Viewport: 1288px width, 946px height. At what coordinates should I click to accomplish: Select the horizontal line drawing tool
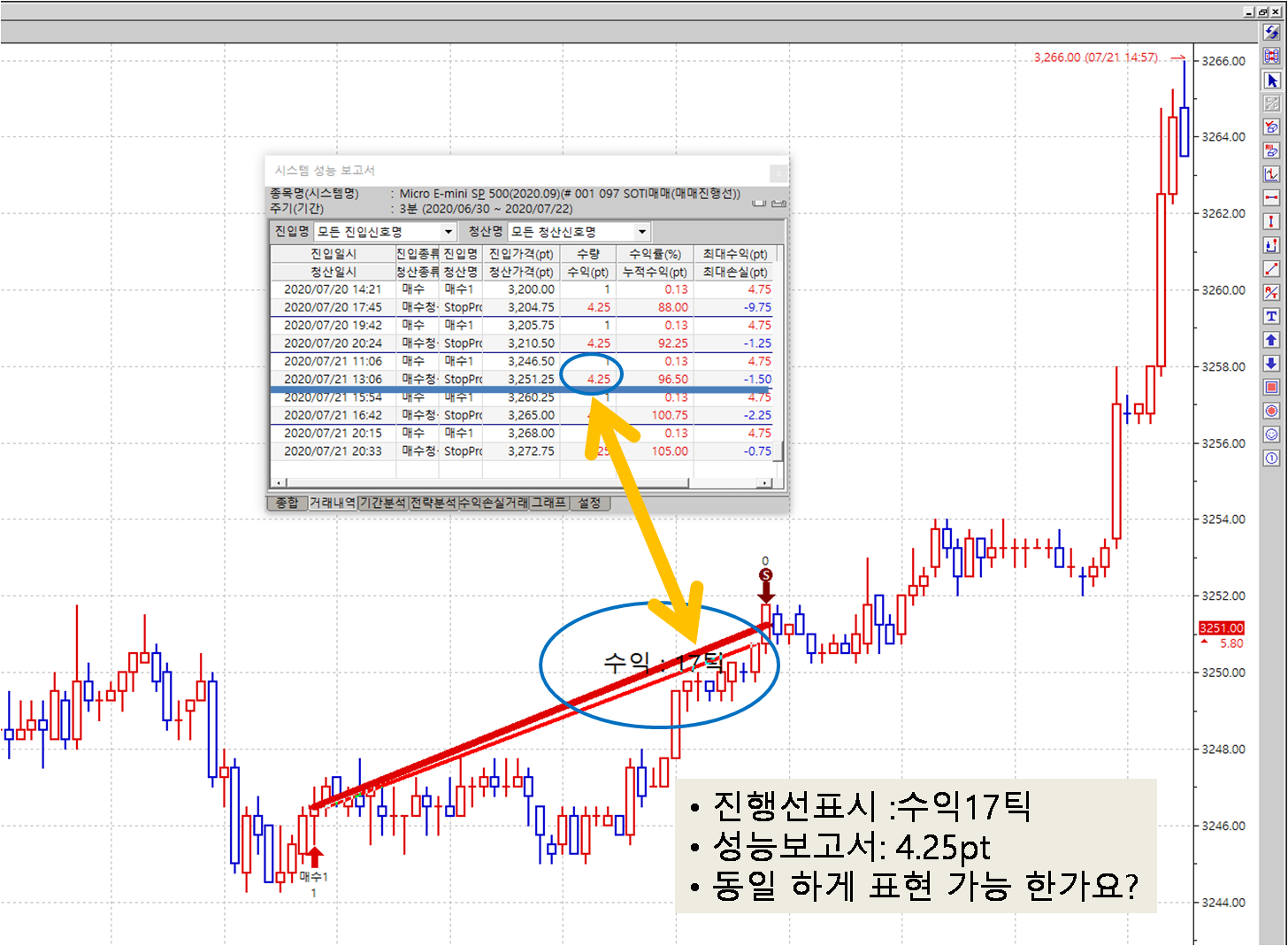pos(1271,197)
